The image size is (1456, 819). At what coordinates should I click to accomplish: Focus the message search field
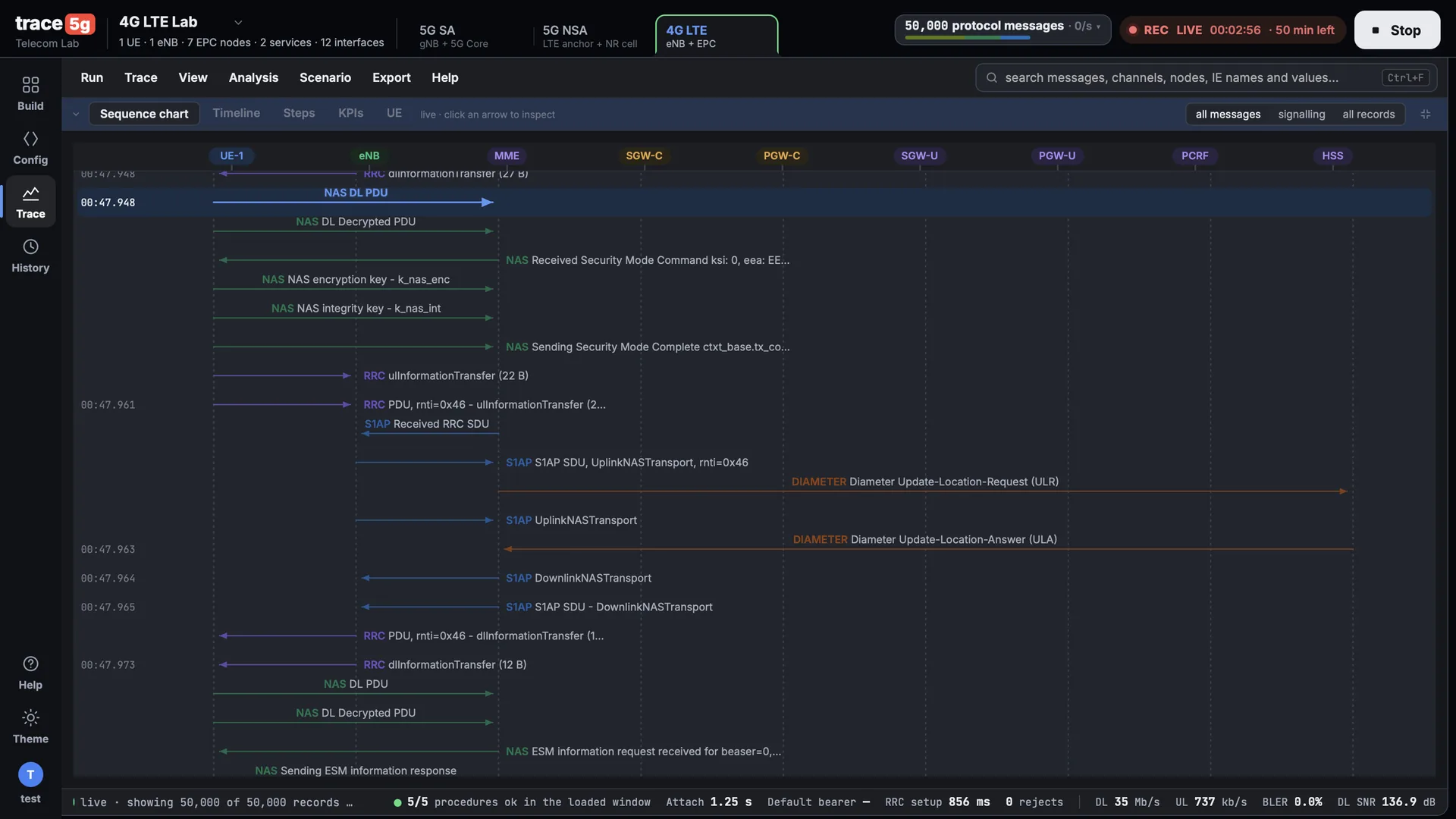[x=1206, y=77]
